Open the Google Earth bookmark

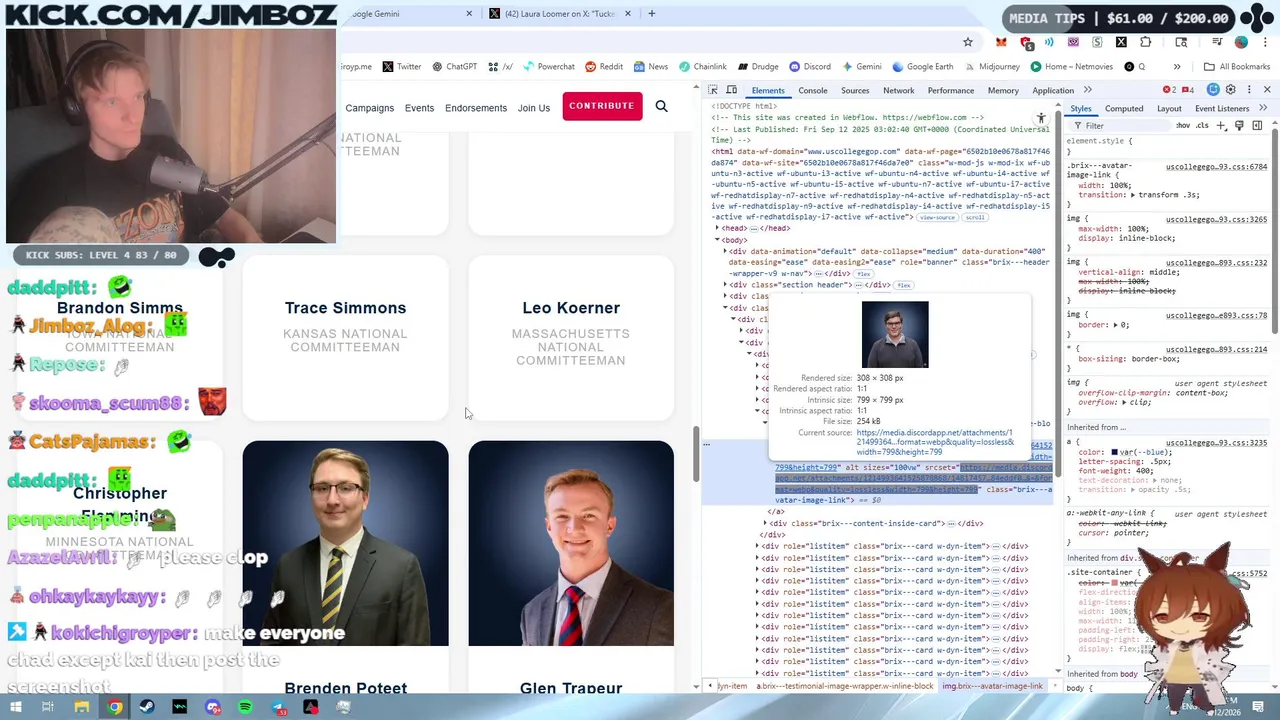click(922, 67)
